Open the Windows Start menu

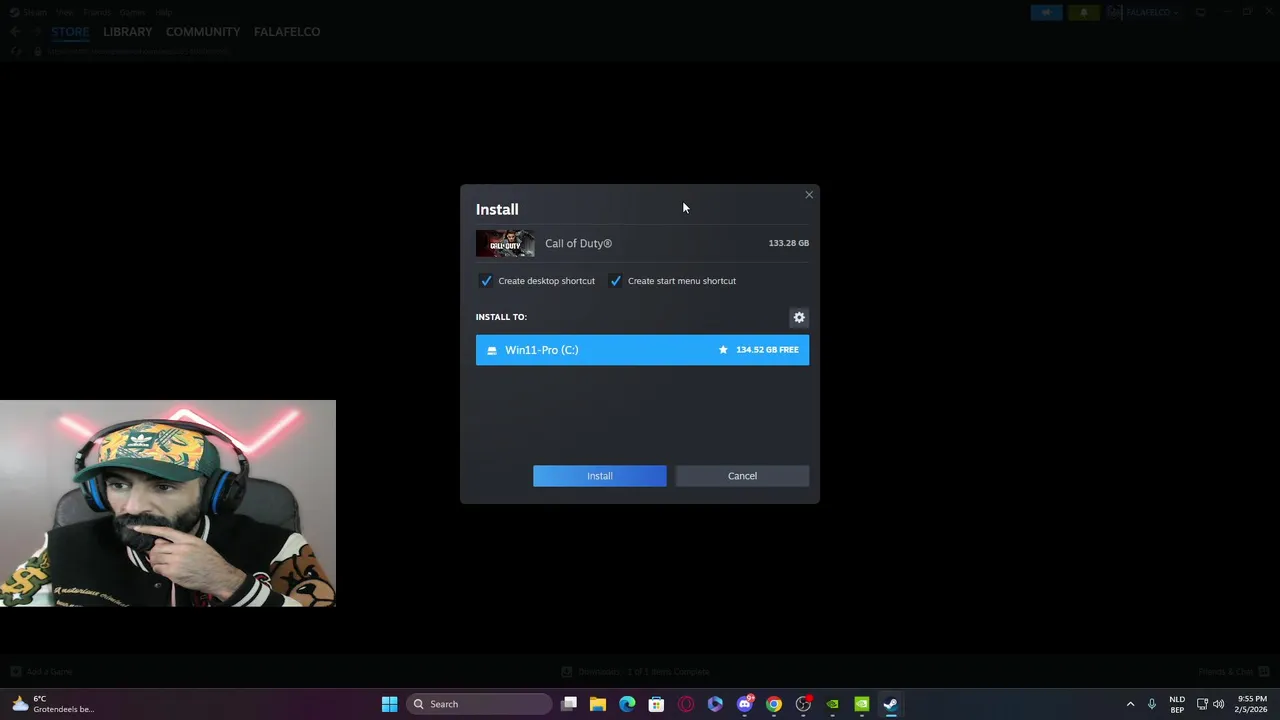tap(389, 704)
